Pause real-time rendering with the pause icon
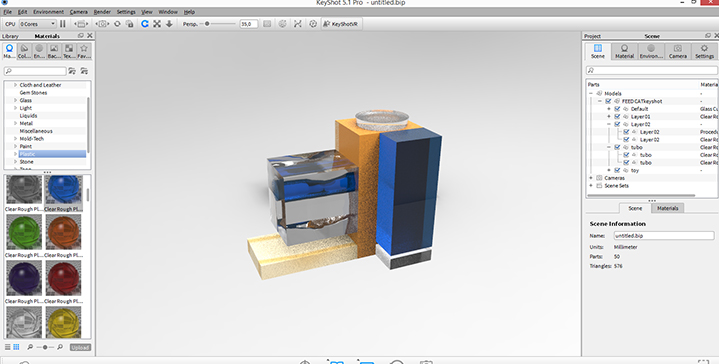The image size is (719, 364). pos(63,24)
